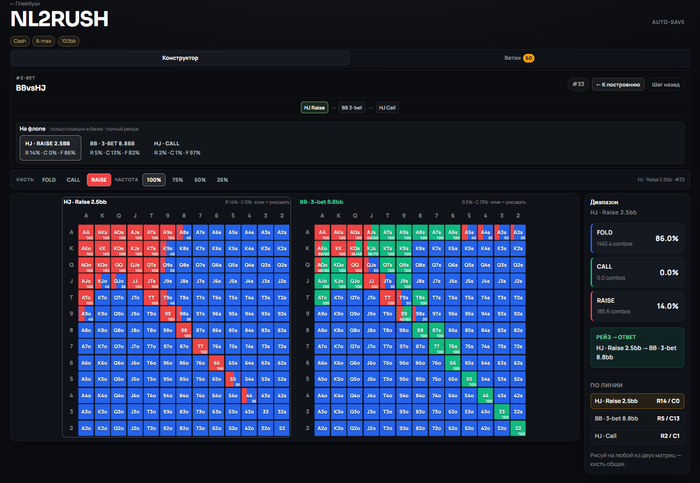The image size is (700, 483).
Task: Open the HJ CALL flop card
Action: (177, 148)
